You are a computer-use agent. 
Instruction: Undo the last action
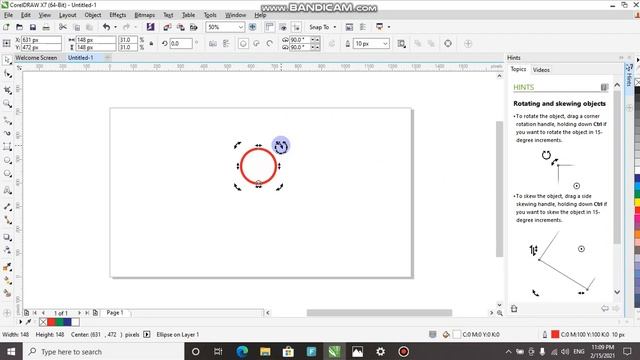point(107,27)
